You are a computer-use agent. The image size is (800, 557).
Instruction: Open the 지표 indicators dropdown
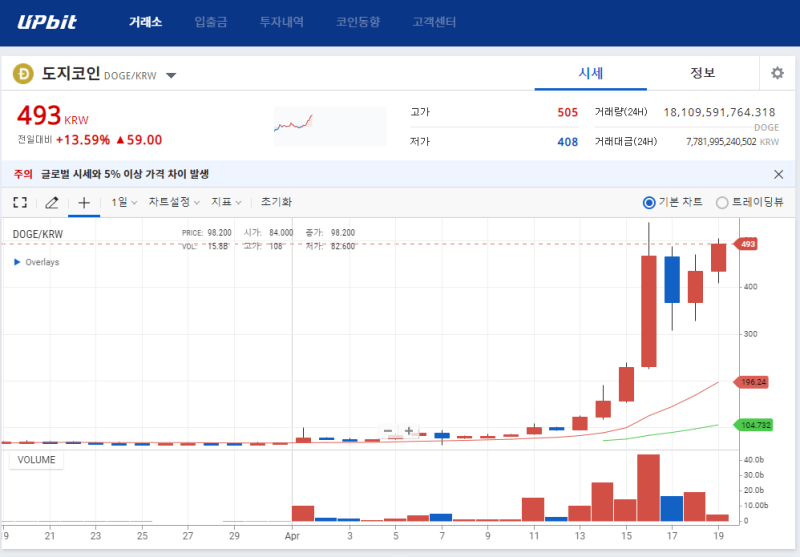tap(226, 202)
